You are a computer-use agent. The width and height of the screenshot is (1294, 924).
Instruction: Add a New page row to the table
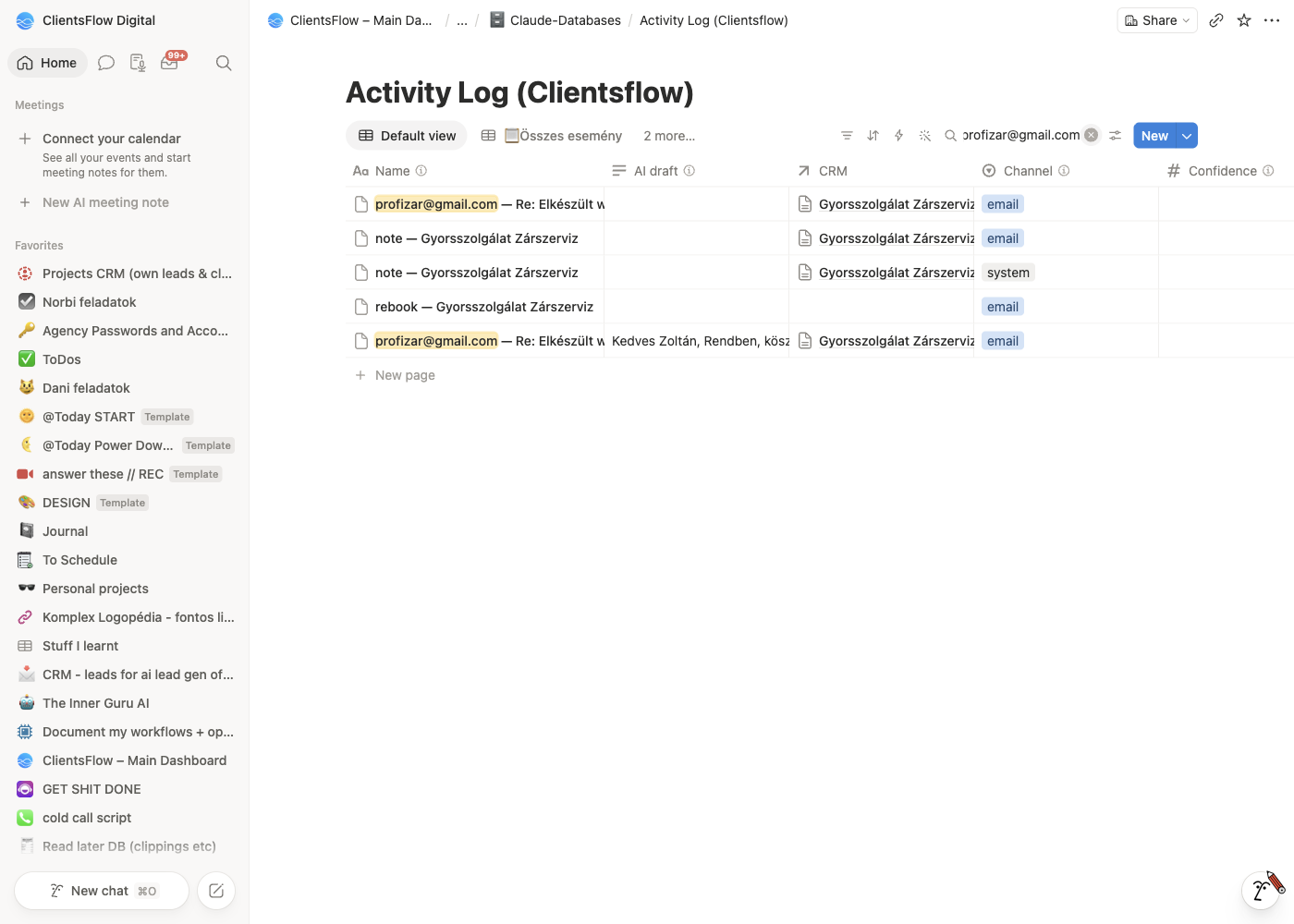[x=405, y=375]
